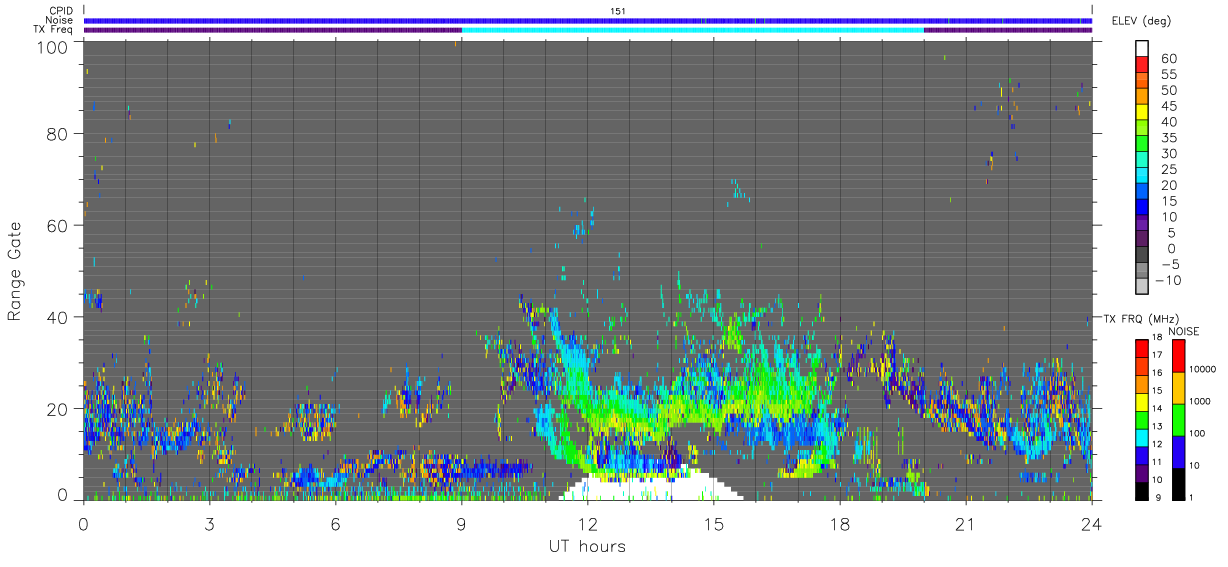Viewport: 1228px width, 567px height.
Task: Click the '1000' label on NOISE colorbar
Action: click(x=1201, y=403)
